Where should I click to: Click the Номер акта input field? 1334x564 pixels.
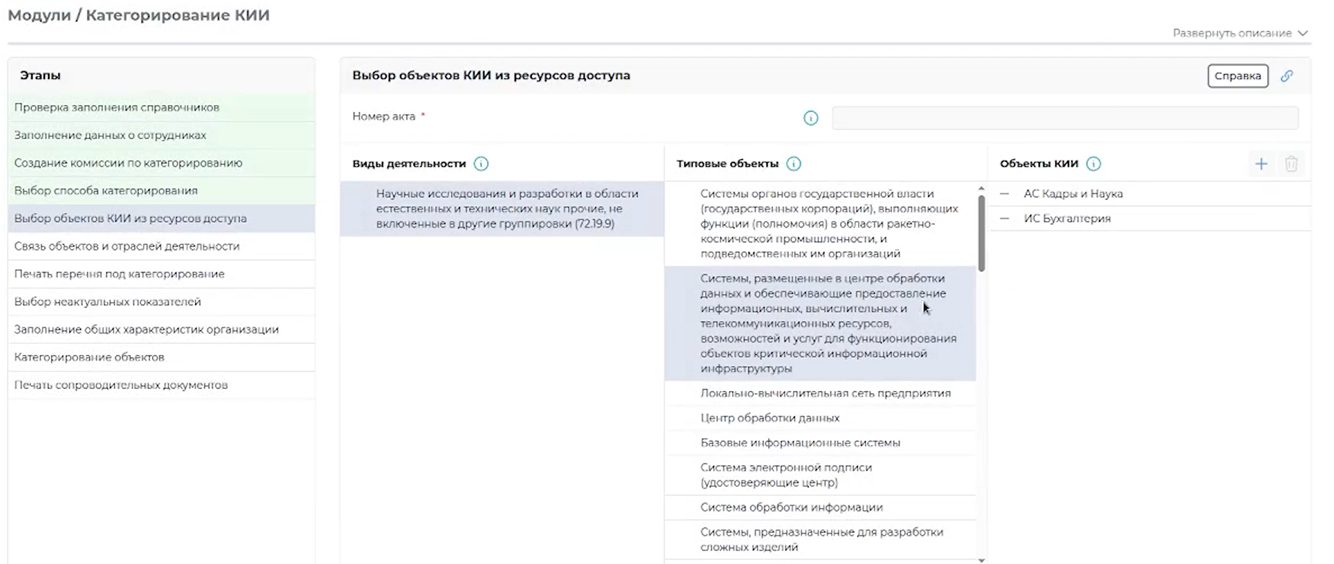pyautogui.click(x=1065, y=118)
